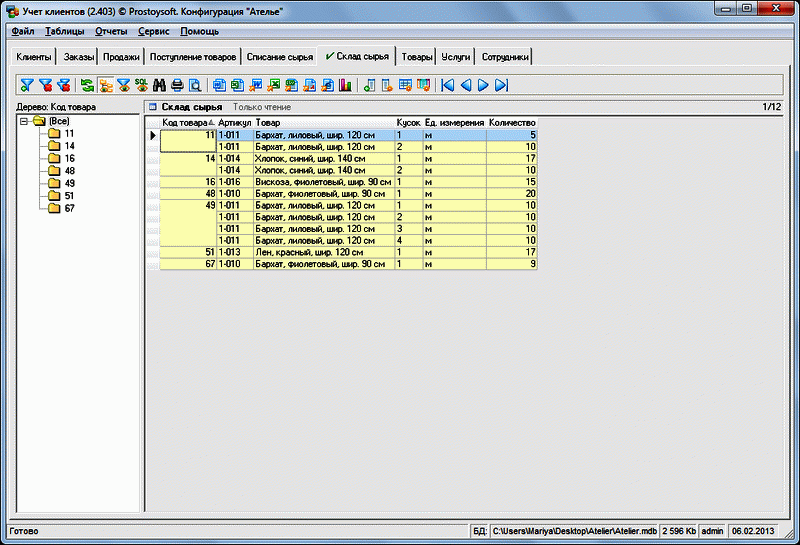Viewport: 800px width, 545px height.
Task: Open search with the binoculars icon
Action: [158, 85]
